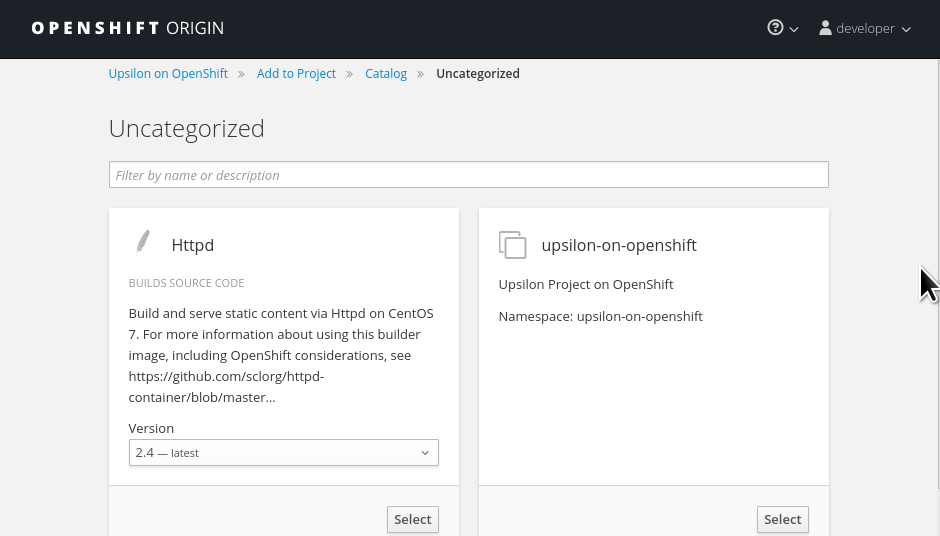Click the Upsilon Project on OpenShift description
This screenshot has width=940, height=536.
pos(586,285)
